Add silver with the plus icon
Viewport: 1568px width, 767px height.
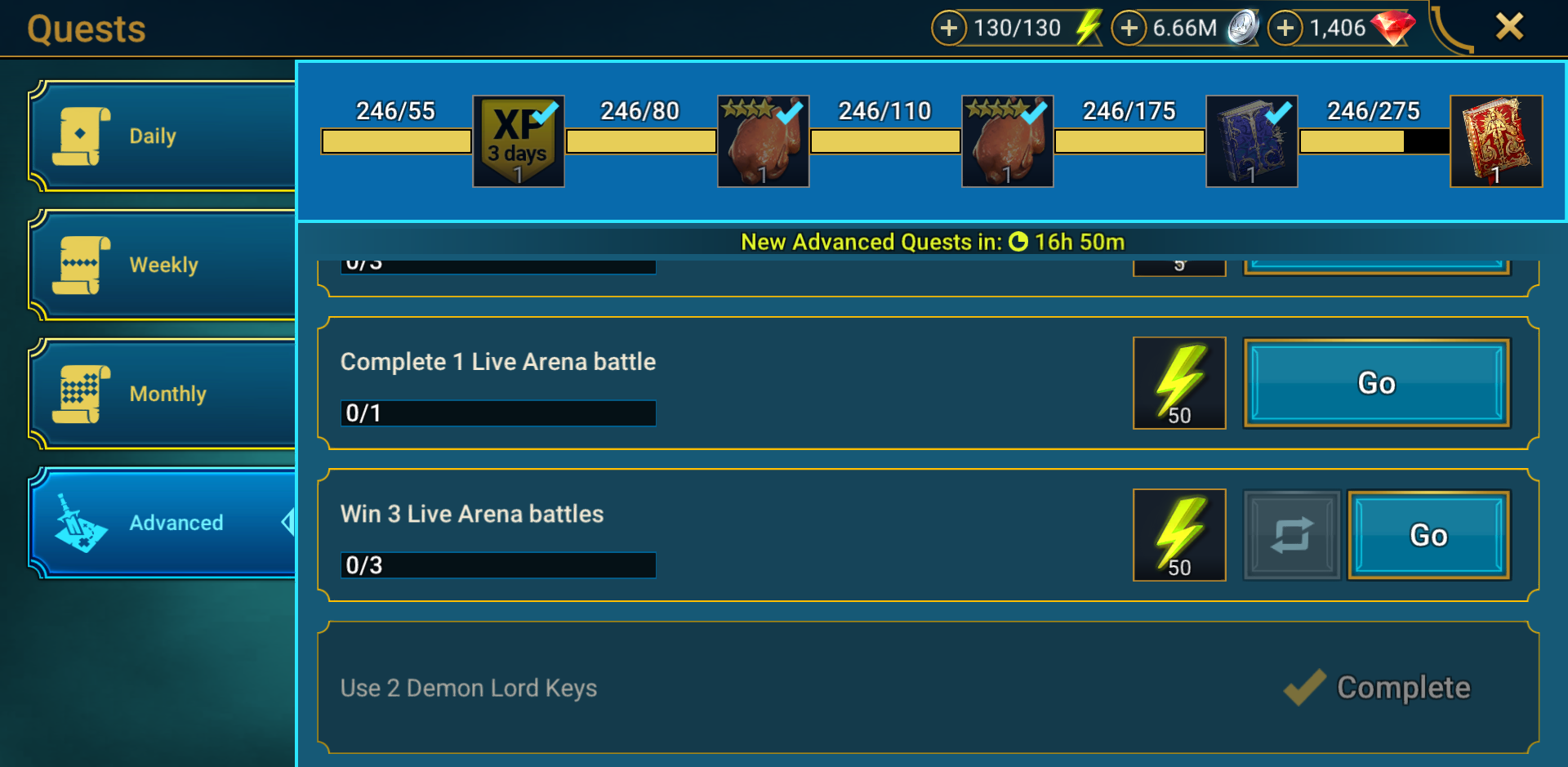click(1129, 29)
